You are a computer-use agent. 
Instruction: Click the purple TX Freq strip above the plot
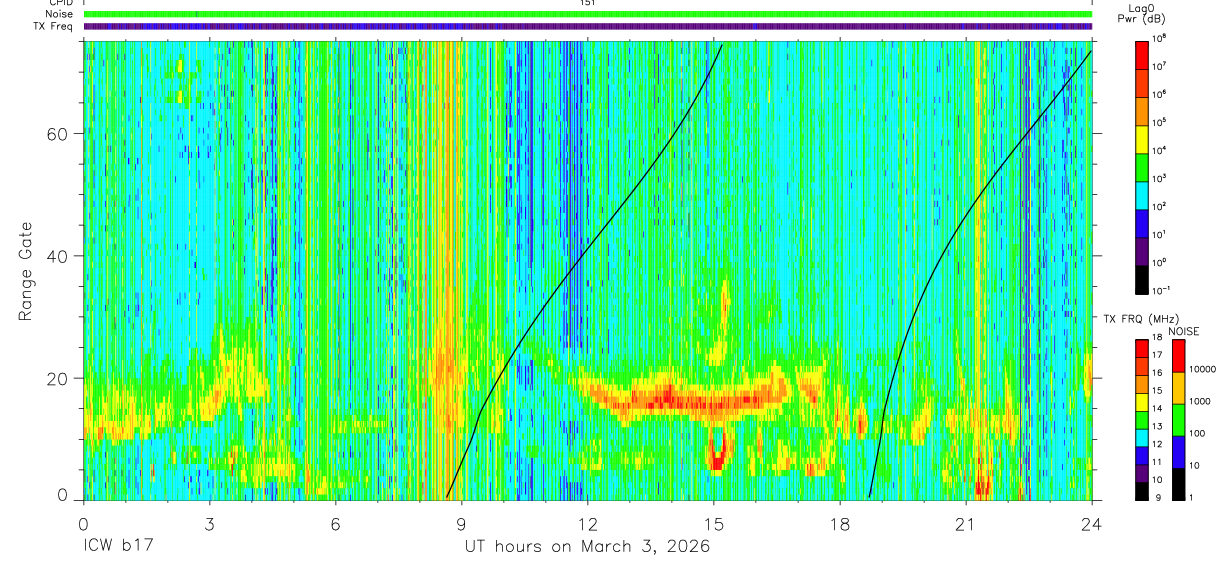tap(588, 26)
